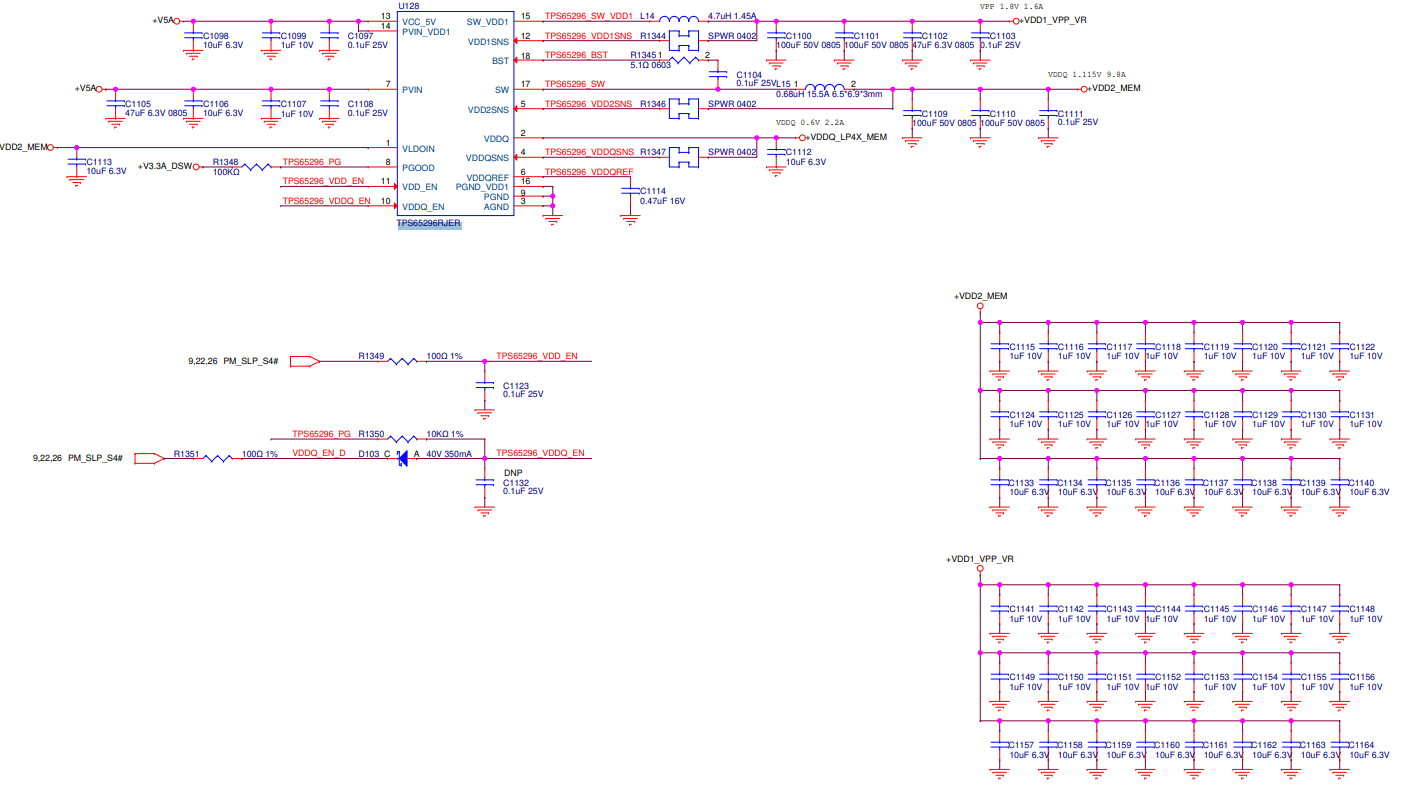Click the L15 inductor coil symbol
The width and height of the screenshot is (1410, 806).
coord(825,87)
